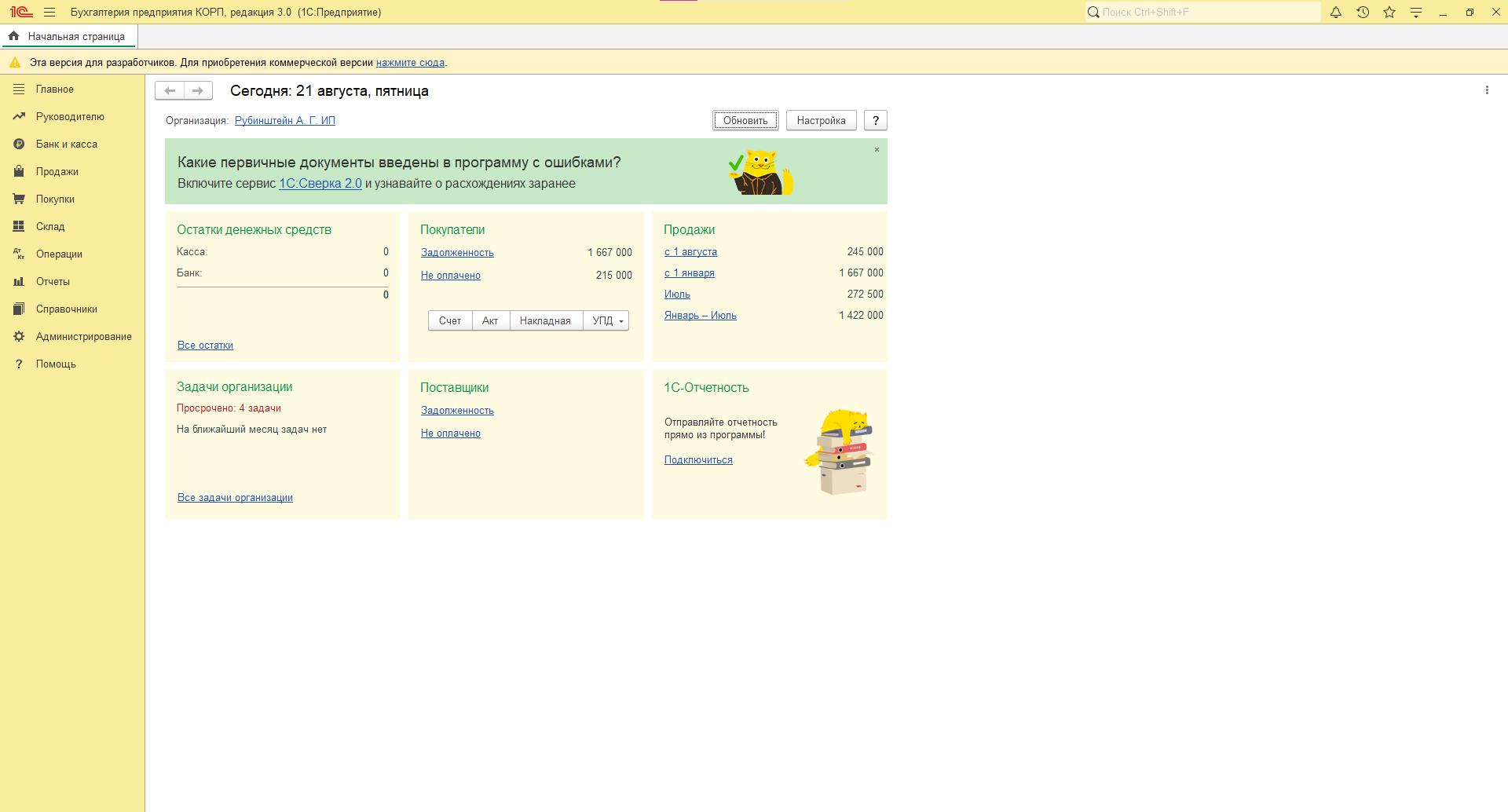Screen dimensions: 1508x812
Task: Open notifications bell icon
Action: [x=1336, y=13]
